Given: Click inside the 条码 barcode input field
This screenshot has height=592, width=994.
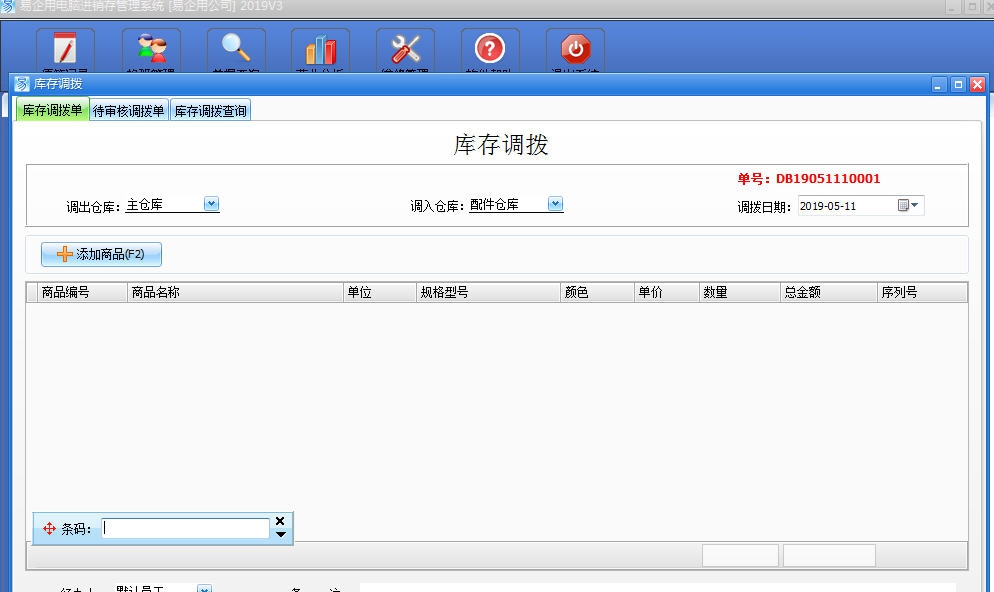Looking at the screenshot, I should point(184,528).
